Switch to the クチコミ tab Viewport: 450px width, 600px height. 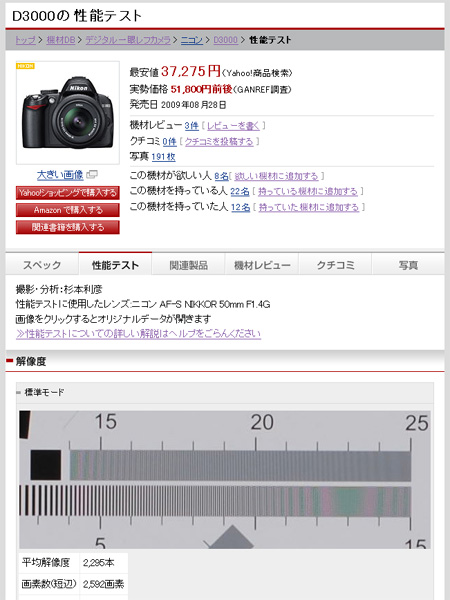[x=335, y=265]
